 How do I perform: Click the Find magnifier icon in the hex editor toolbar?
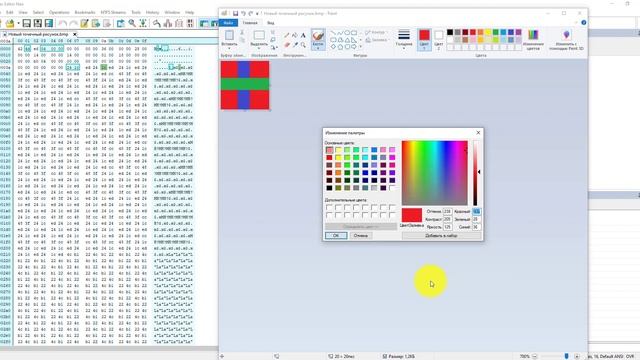[132, 23]
